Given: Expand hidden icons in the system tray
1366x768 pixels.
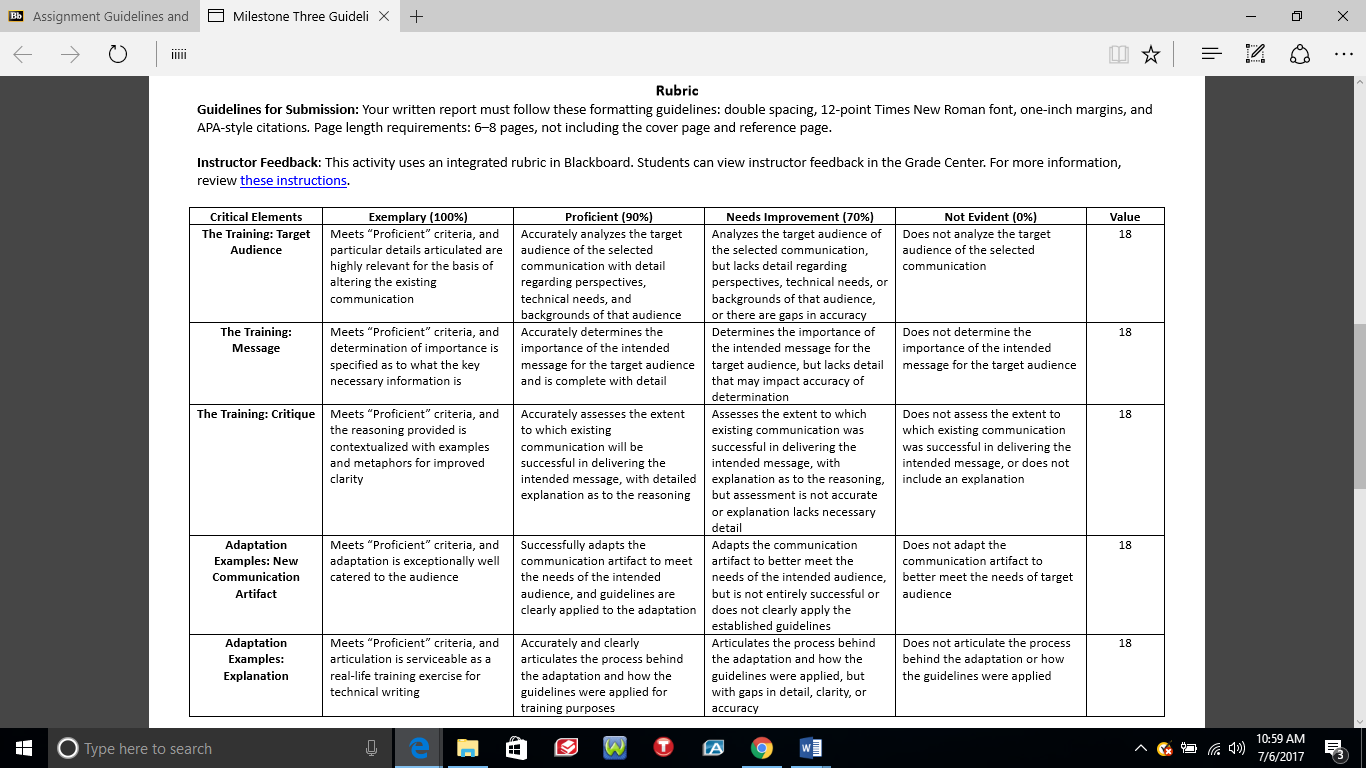Looking at the screenshot, I should tap(1140, 747).
